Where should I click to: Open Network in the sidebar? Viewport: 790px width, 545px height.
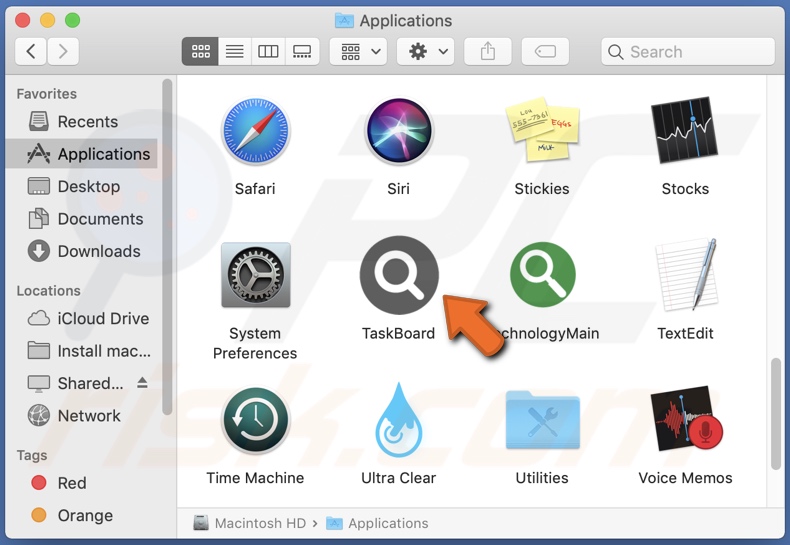click(x=83, y=416)
